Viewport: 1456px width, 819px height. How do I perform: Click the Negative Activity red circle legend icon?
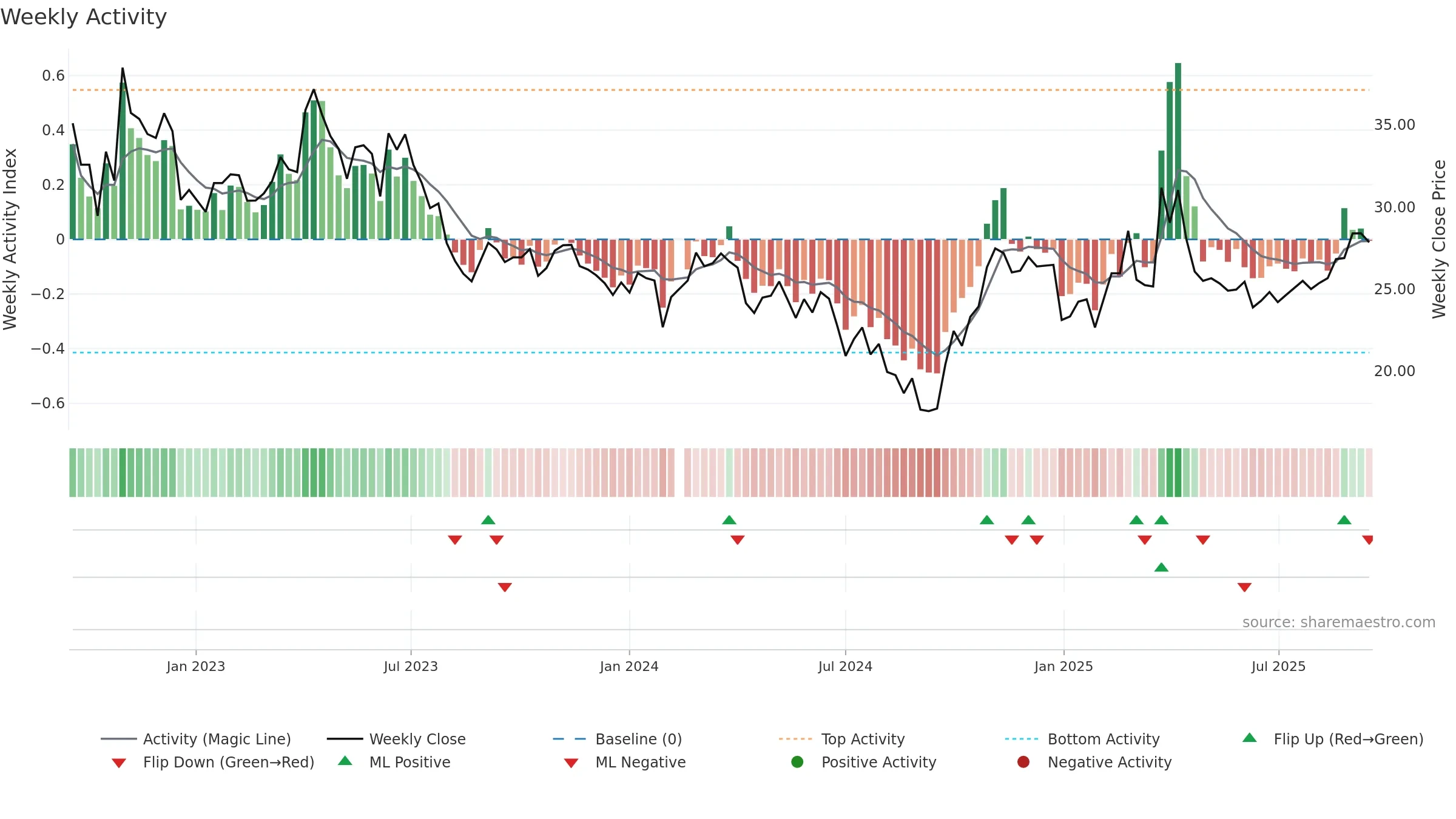coord(1023,762)
